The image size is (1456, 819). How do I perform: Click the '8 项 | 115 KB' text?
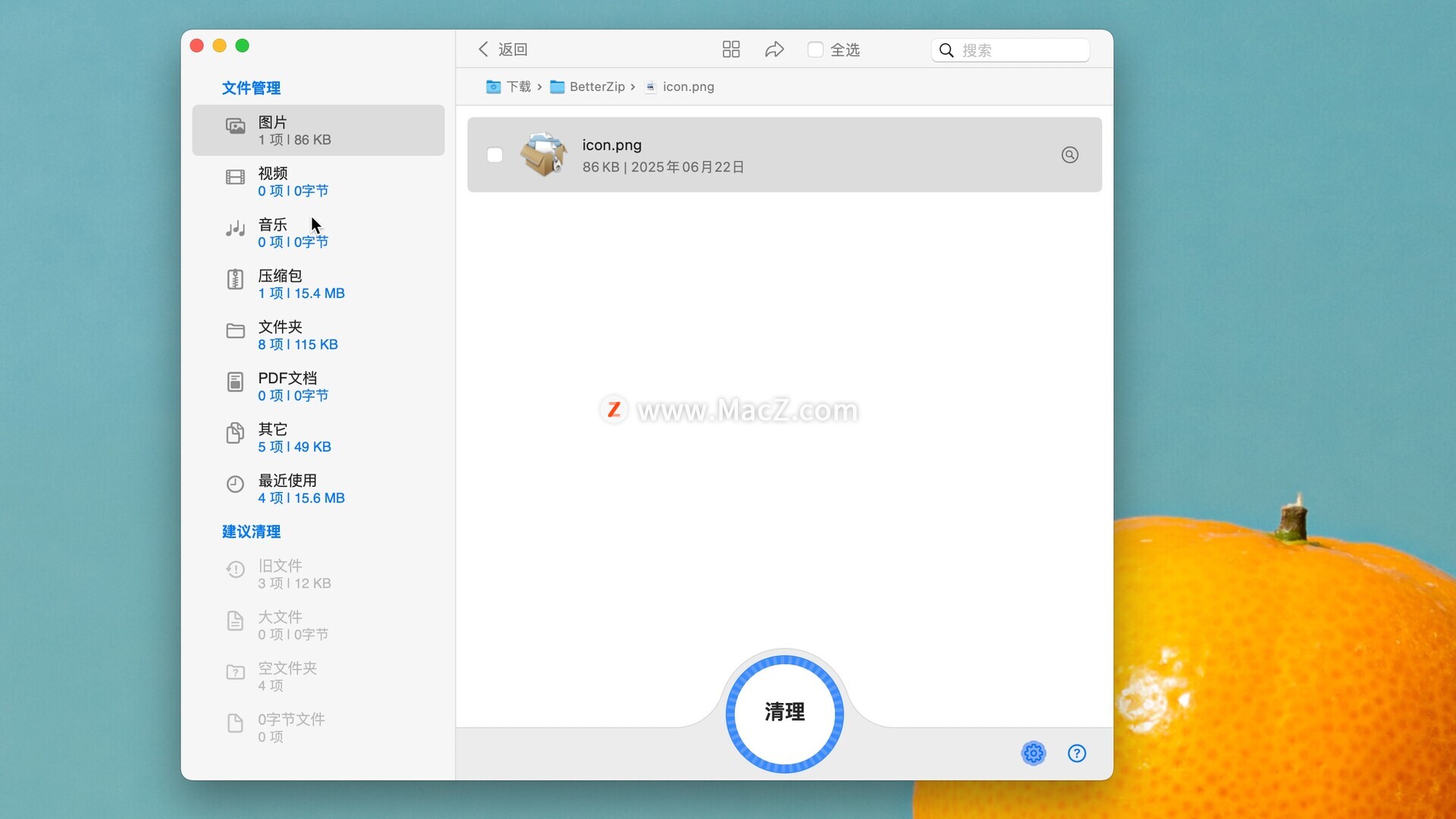click(x=298, y=344)
